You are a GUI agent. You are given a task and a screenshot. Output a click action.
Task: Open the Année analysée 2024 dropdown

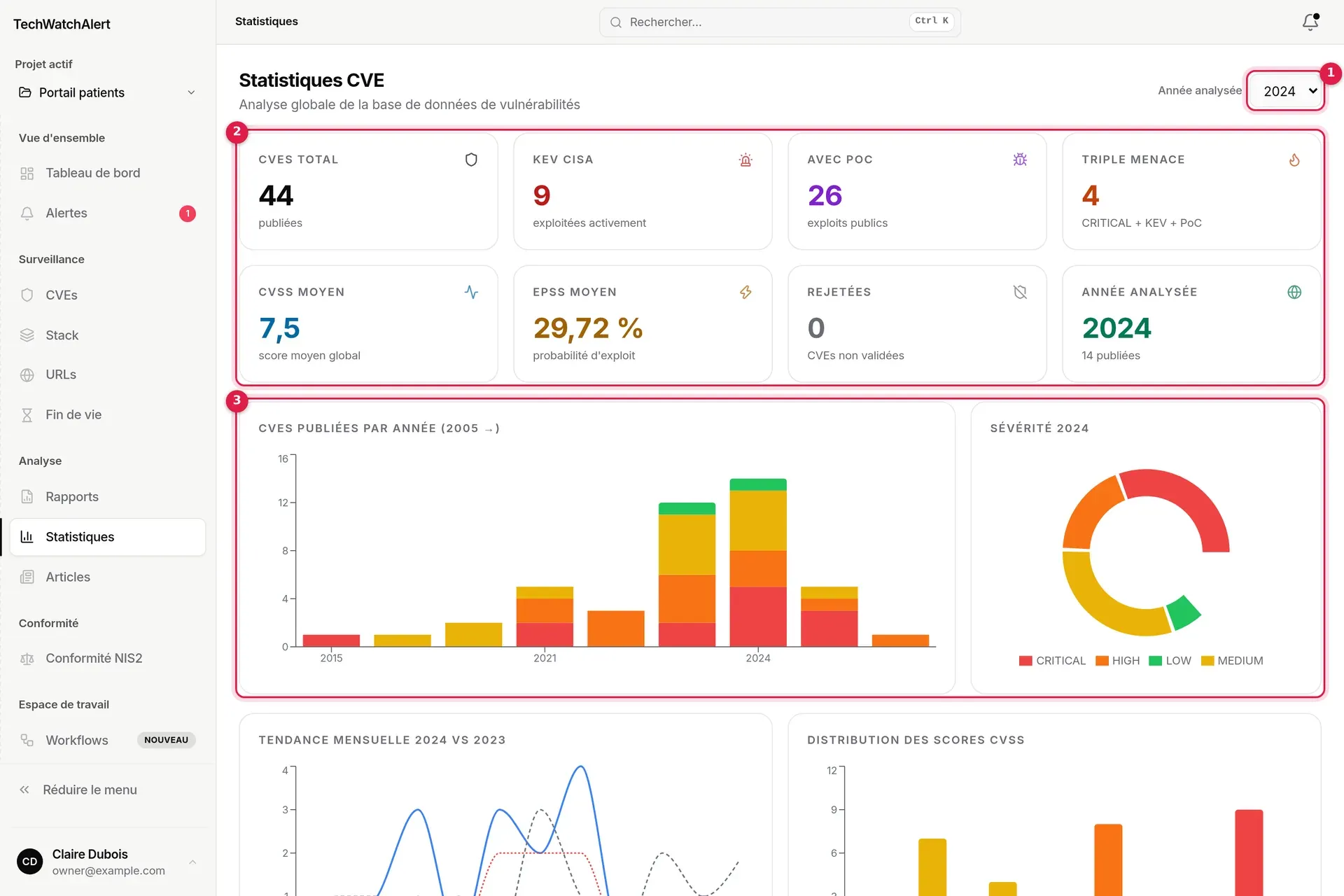click(x=1286, y=91)
